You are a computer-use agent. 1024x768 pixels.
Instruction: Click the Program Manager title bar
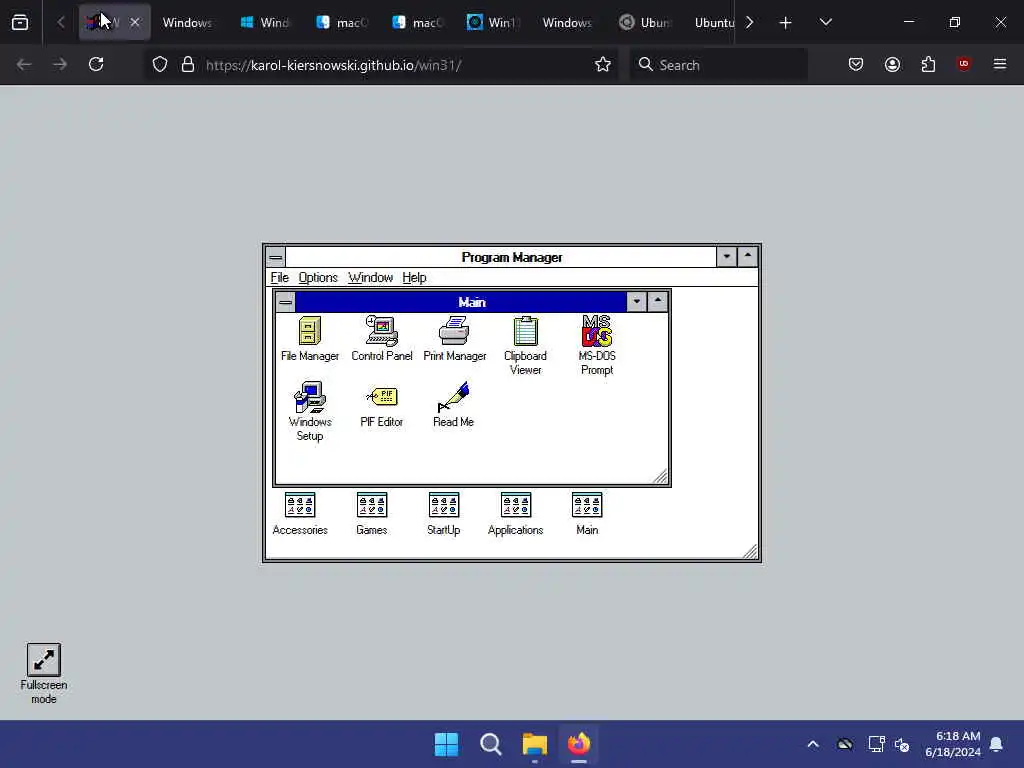pyautogui.click(x=501, y=257)
